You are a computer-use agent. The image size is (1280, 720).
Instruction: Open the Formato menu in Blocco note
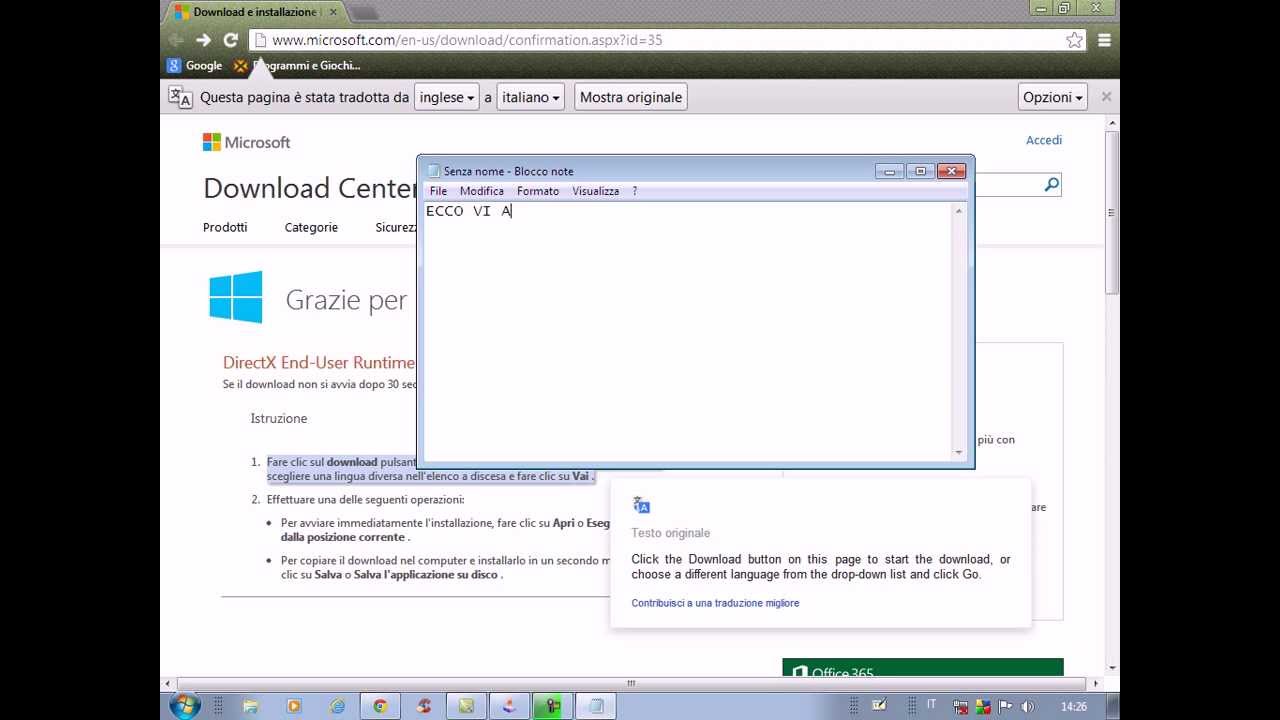(538, 191)
